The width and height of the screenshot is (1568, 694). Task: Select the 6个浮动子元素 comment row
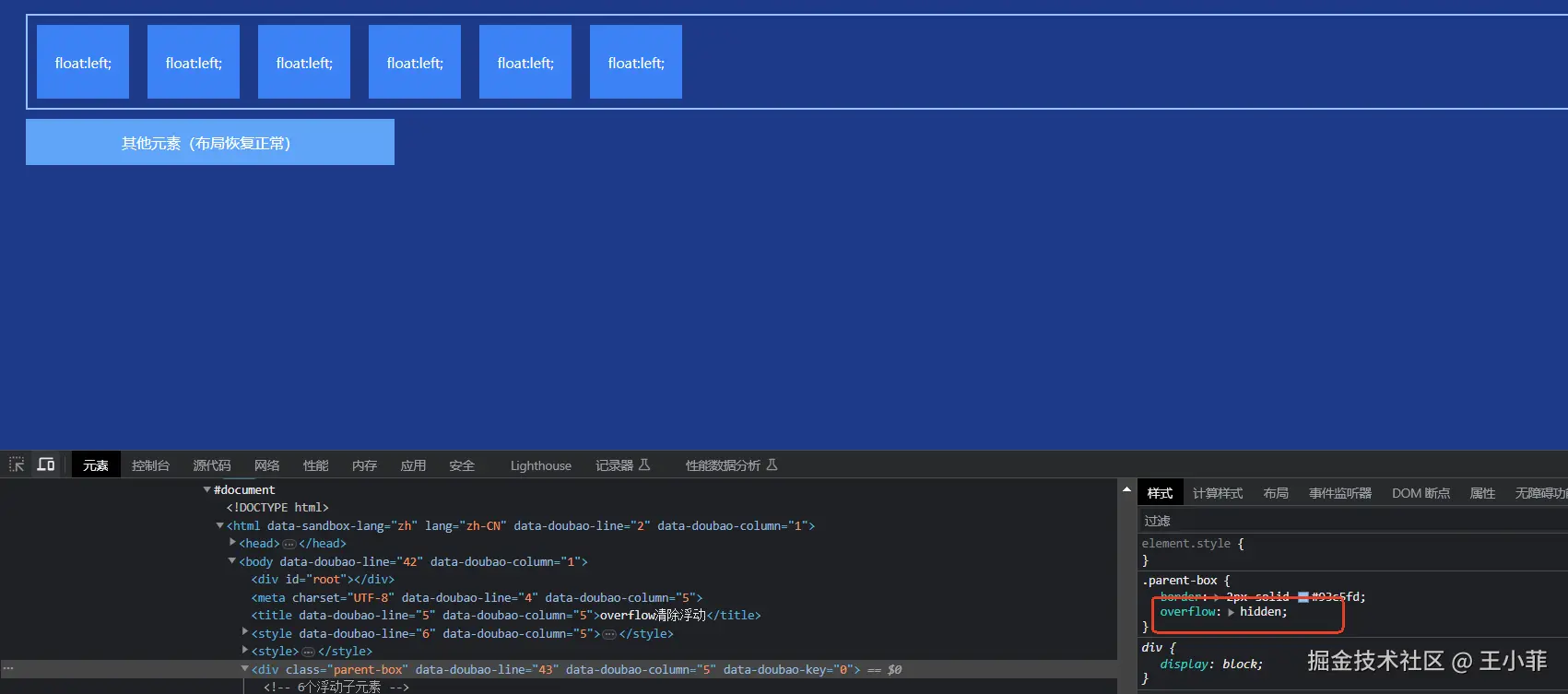[336, 687]
